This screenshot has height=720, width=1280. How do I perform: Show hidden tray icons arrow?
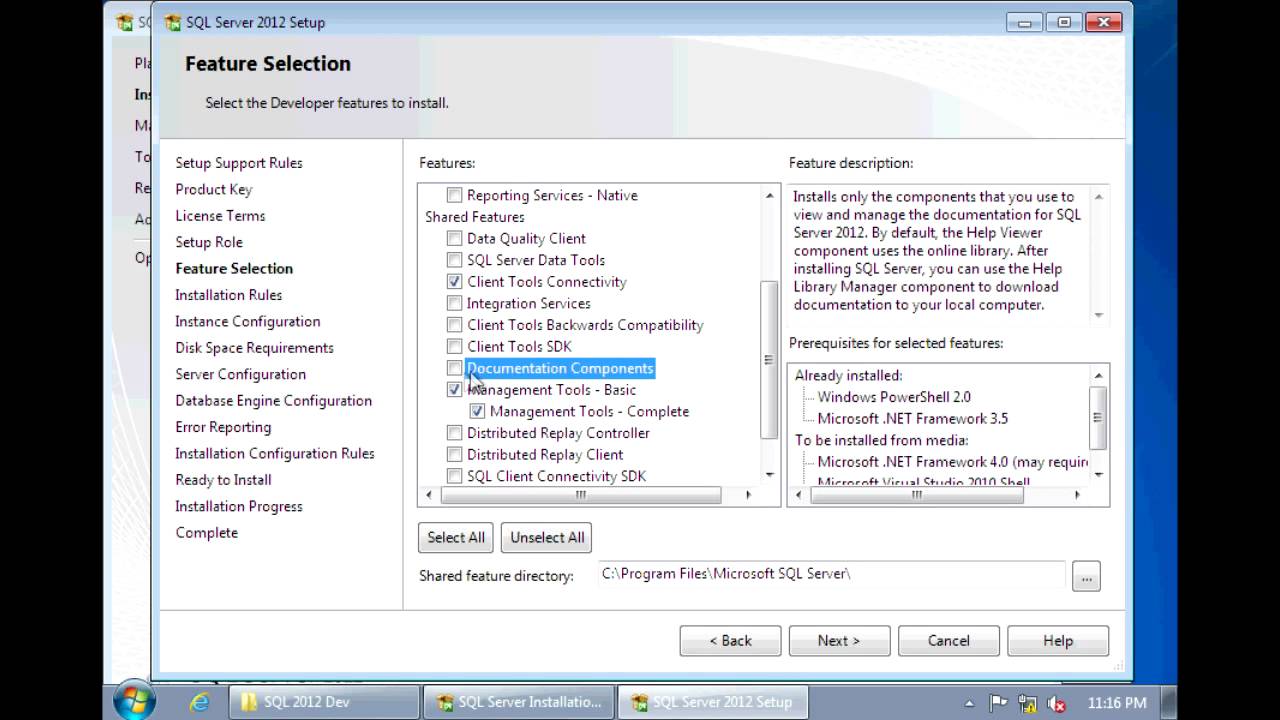point(968,703)
